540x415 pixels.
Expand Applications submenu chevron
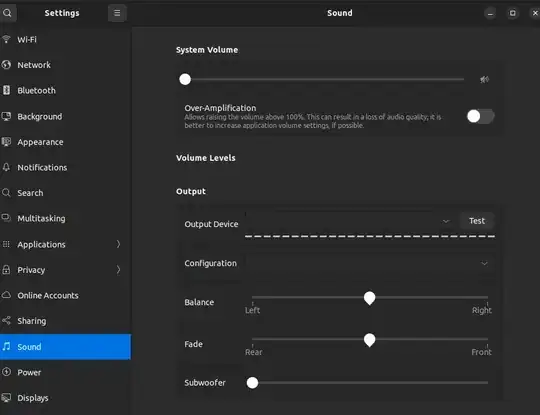[118, 244]
